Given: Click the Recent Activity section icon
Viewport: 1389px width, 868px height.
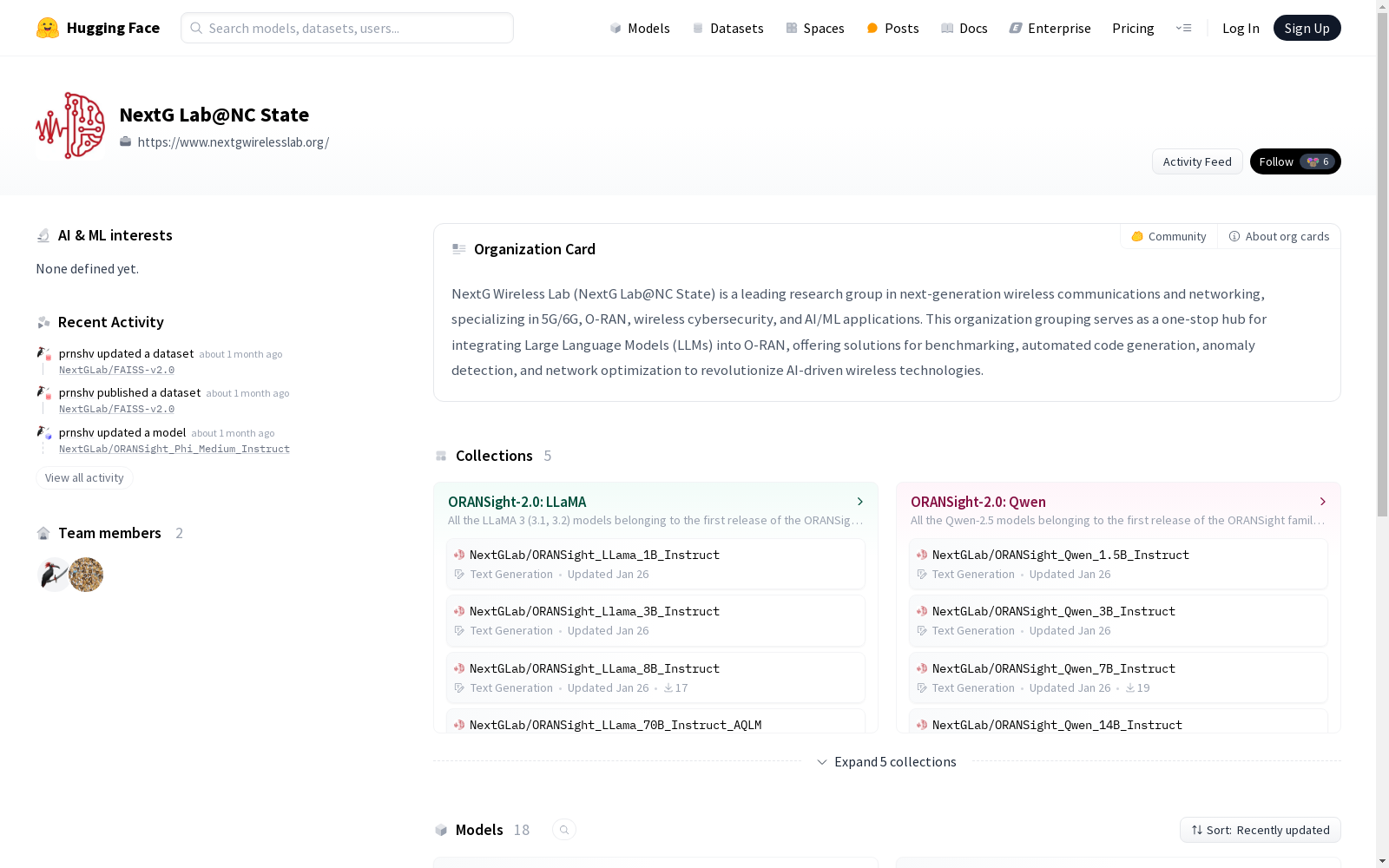Looking at the screenshot, I should [43, 322].
